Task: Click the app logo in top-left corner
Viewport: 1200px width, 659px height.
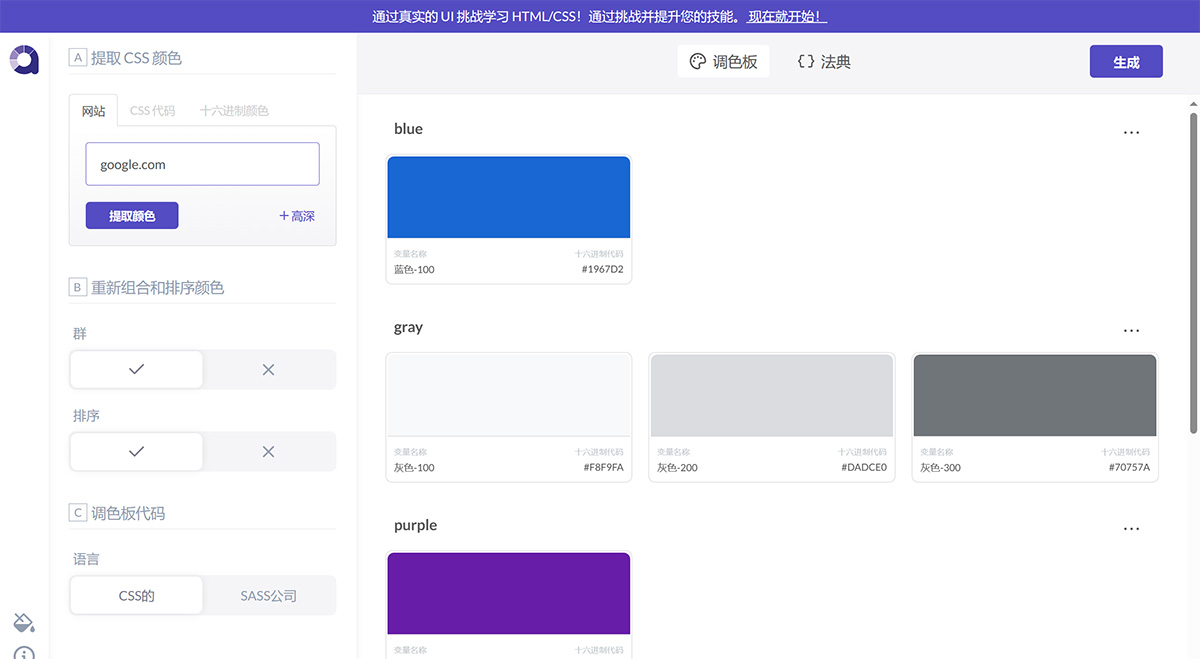Action: point(22,59)
